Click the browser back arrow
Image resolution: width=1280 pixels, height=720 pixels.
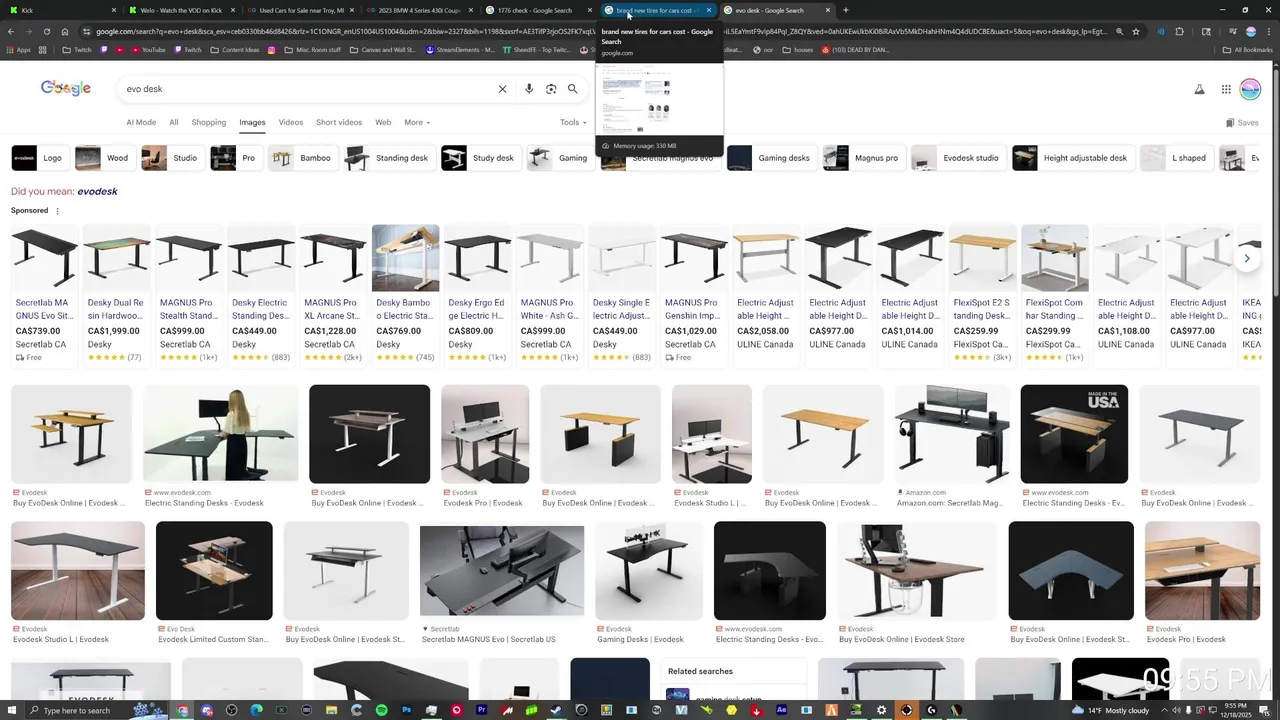point(11,31)
